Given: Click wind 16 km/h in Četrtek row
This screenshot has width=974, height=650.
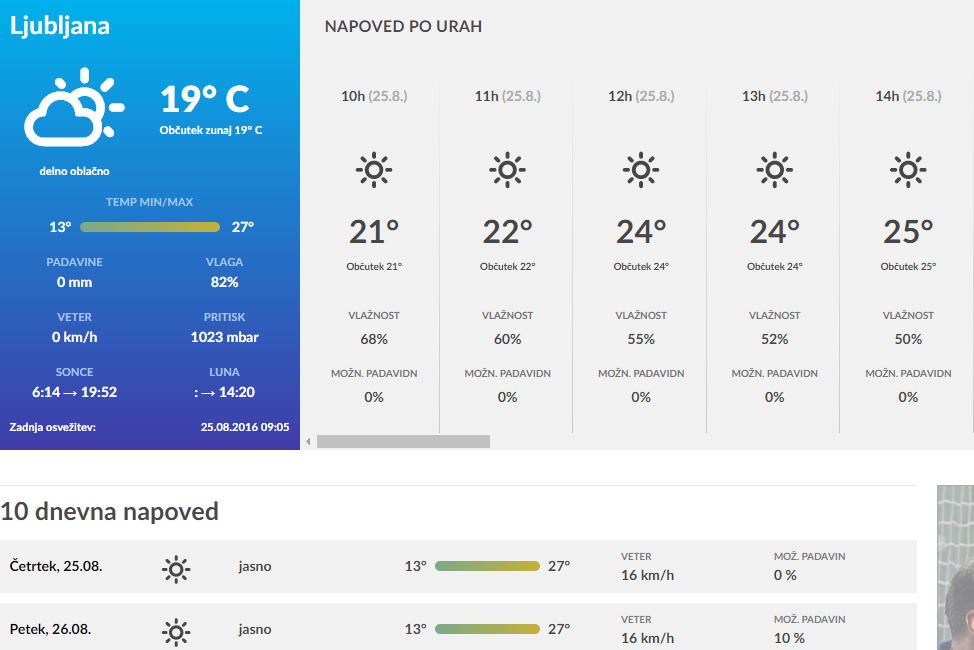Looking at the screenshot, I should coord(647,575).
